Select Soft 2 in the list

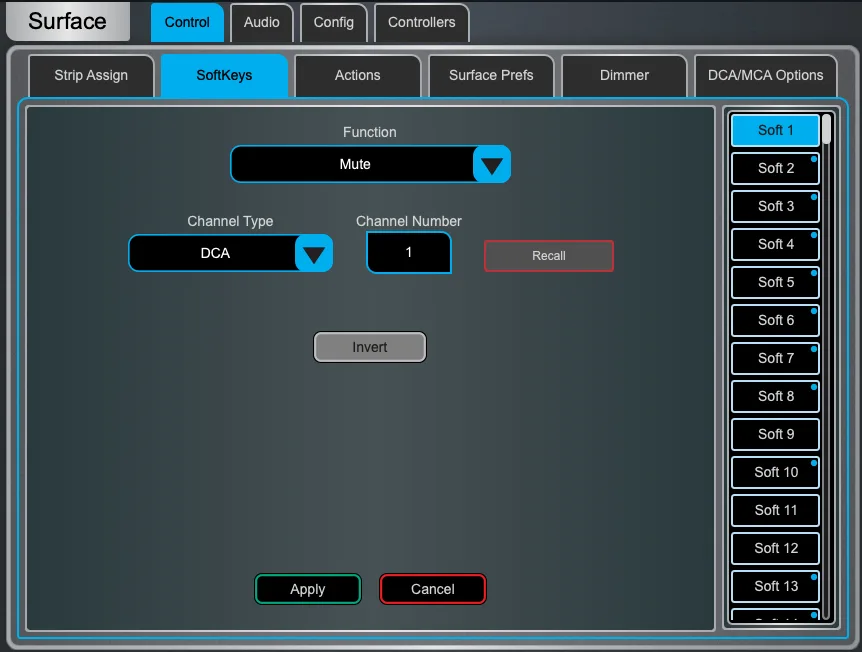click(x=775, y=168)
